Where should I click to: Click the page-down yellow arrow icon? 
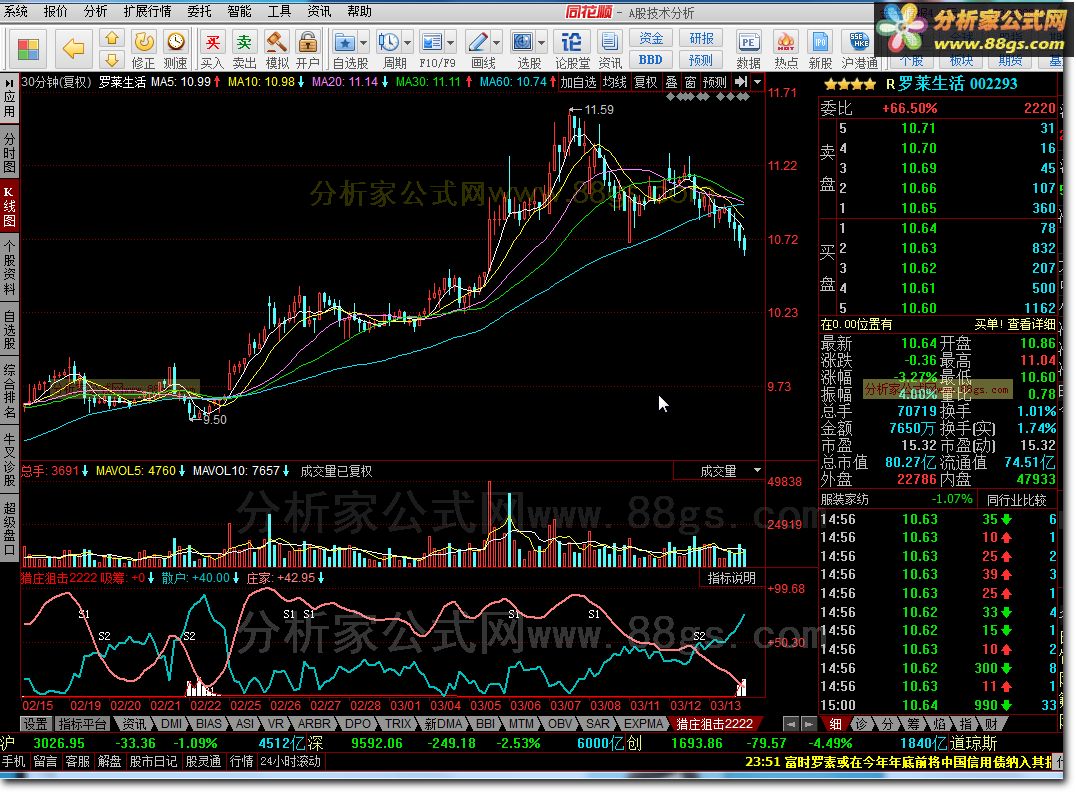coord(112,60)
